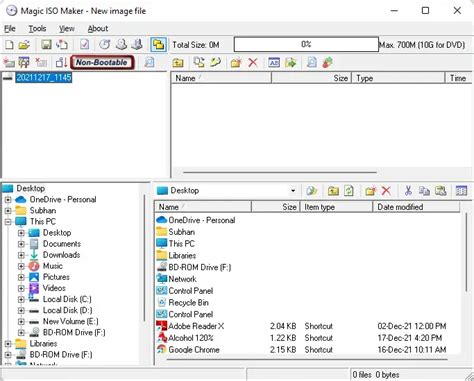Screen dimensions: 474x381
Task: Expand New Volume (E:) tree node
Action: tap(21, 322)
